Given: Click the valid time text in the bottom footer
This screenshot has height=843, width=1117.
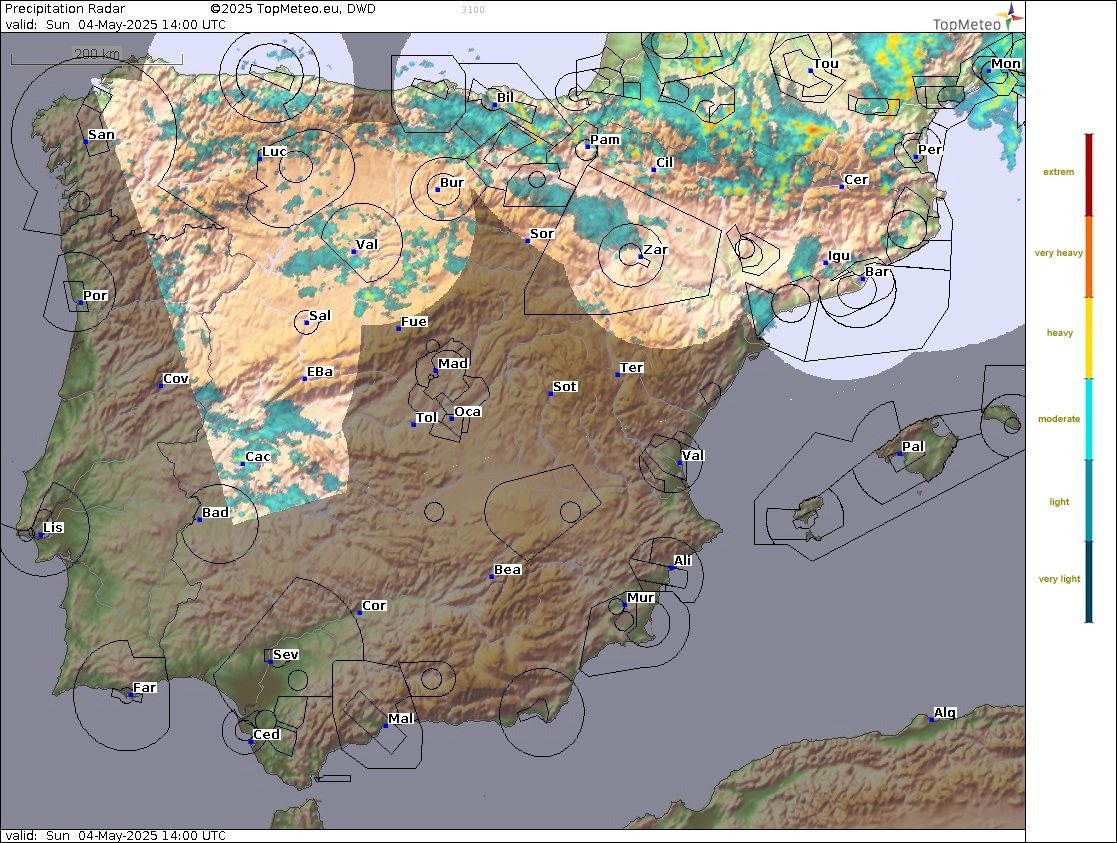Looking at the screenshot, I should pos(115,835).
